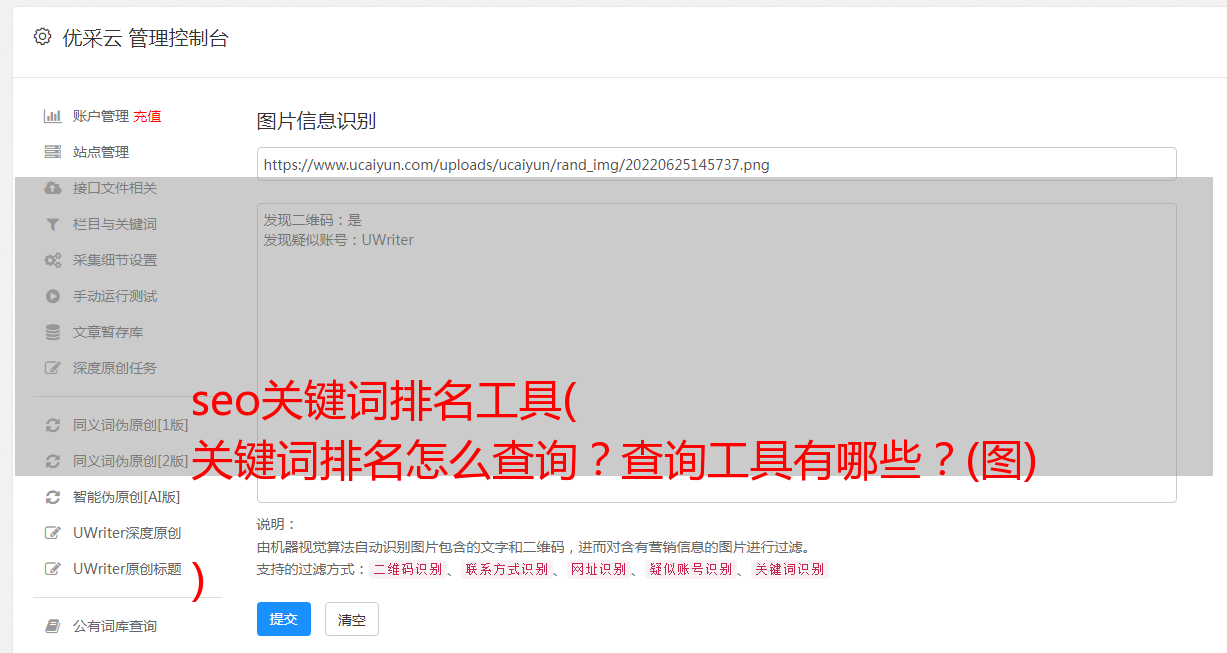The width and height of the screenshot is (1227, 653).
Task: Click the 说明： label
Action: coord(276,524)
